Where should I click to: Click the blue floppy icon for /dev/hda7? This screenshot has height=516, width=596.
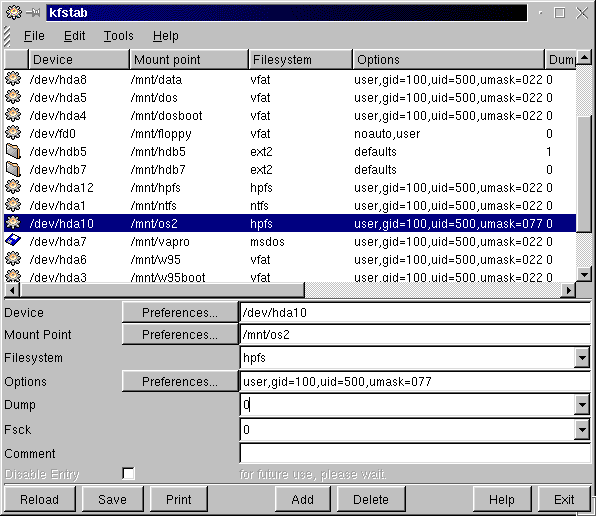(x=13, y=241)
